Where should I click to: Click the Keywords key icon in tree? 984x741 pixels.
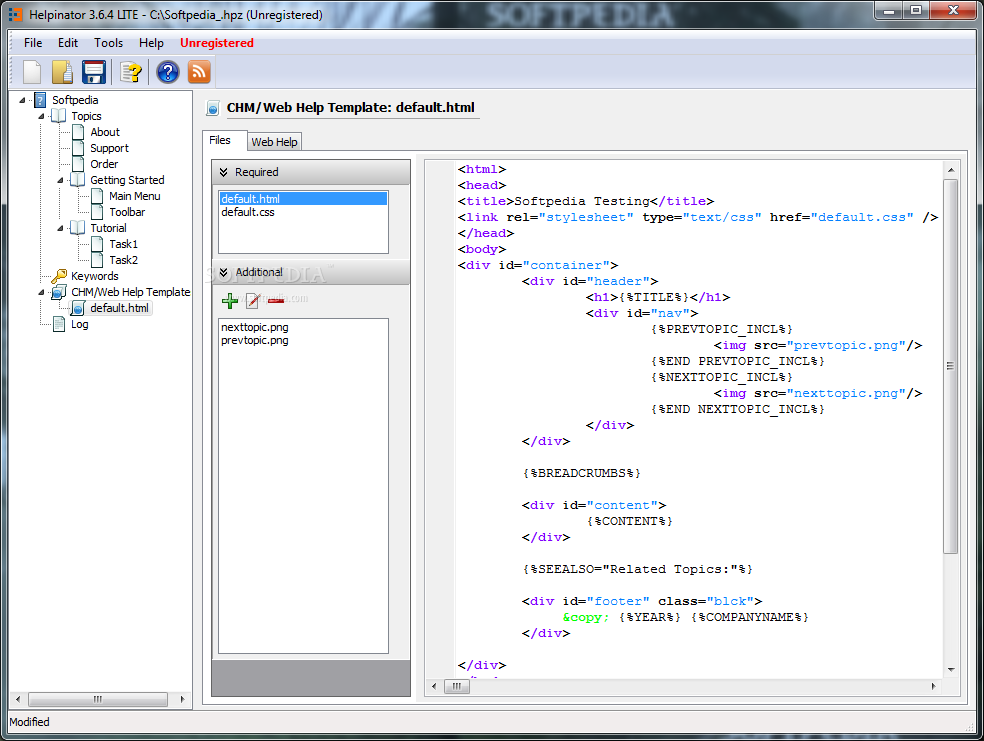[x=60, y=275]
